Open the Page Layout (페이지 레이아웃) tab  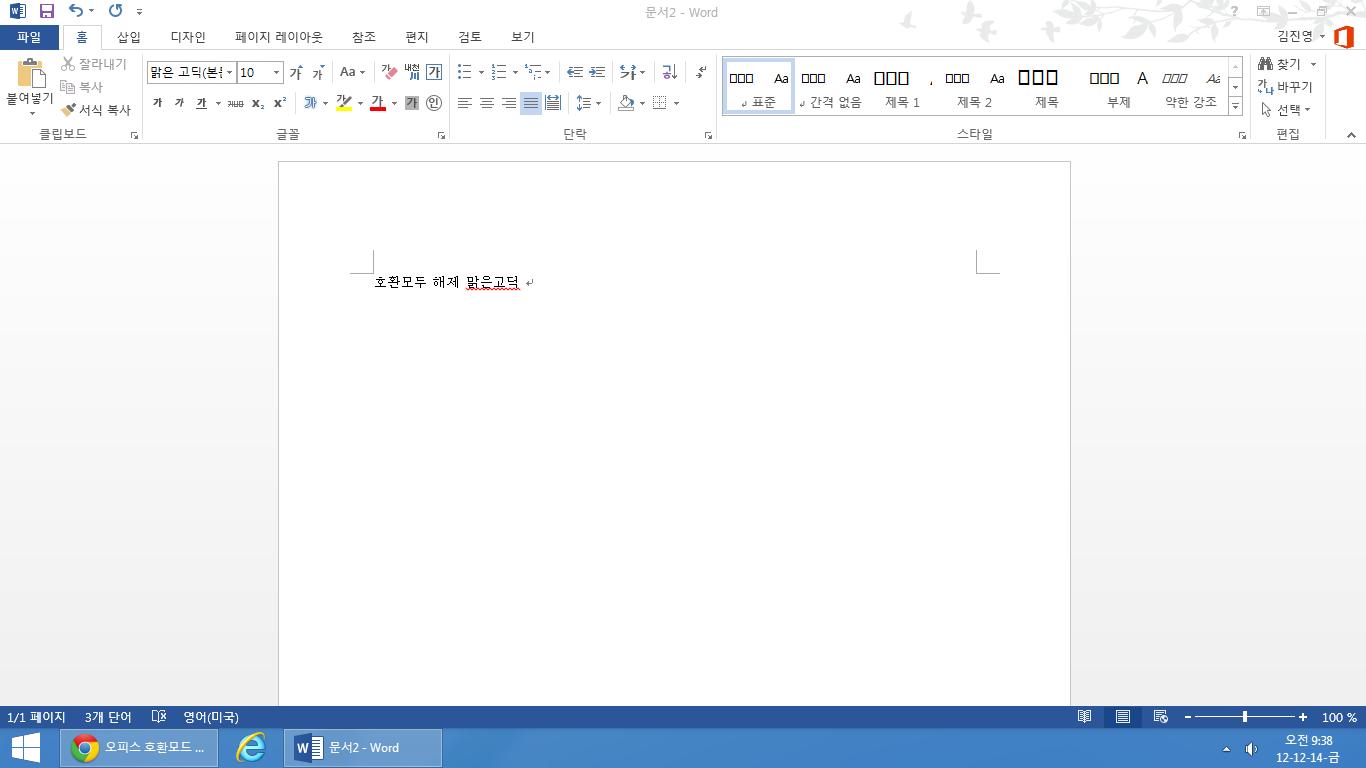279,37
